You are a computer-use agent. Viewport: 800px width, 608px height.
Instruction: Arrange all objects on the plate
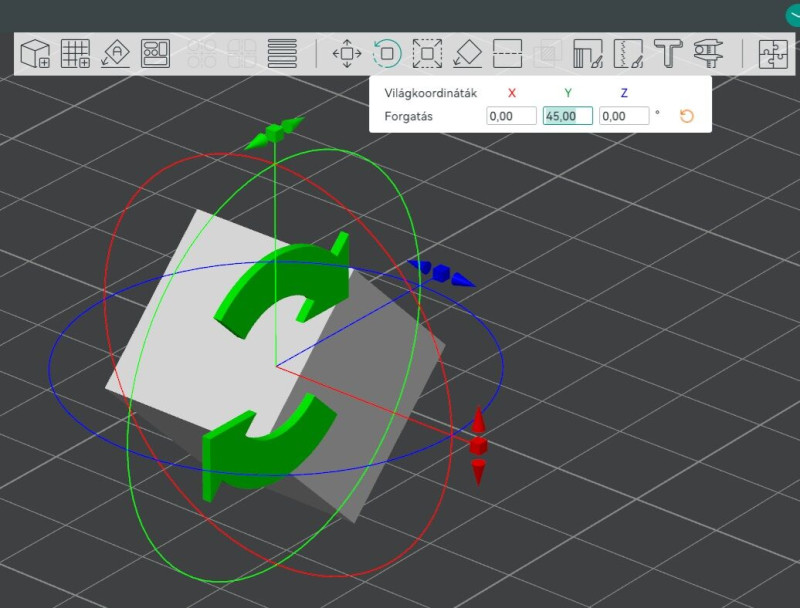[x=156, y=54]
